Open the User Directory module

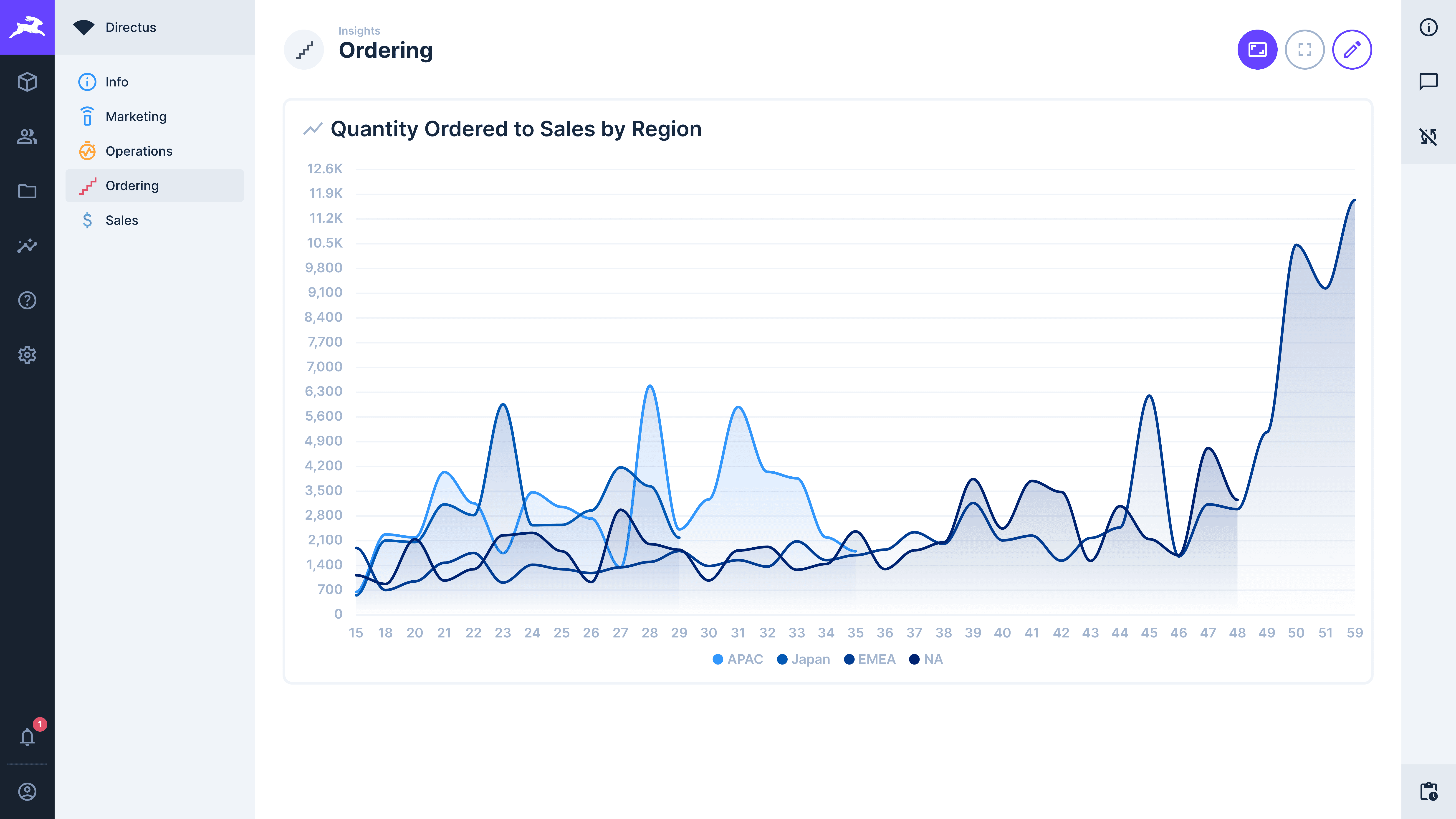(x=27, y=136)
